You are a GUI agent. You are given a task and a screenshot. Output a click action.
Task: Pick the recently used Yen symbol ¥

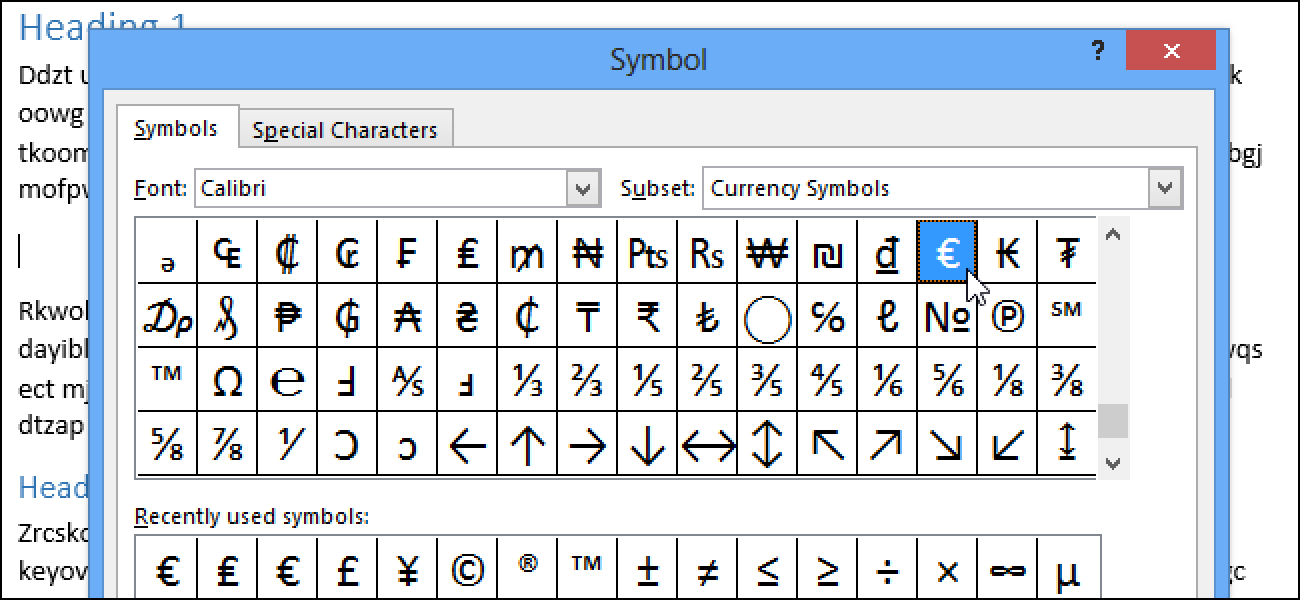coord(407,569)
